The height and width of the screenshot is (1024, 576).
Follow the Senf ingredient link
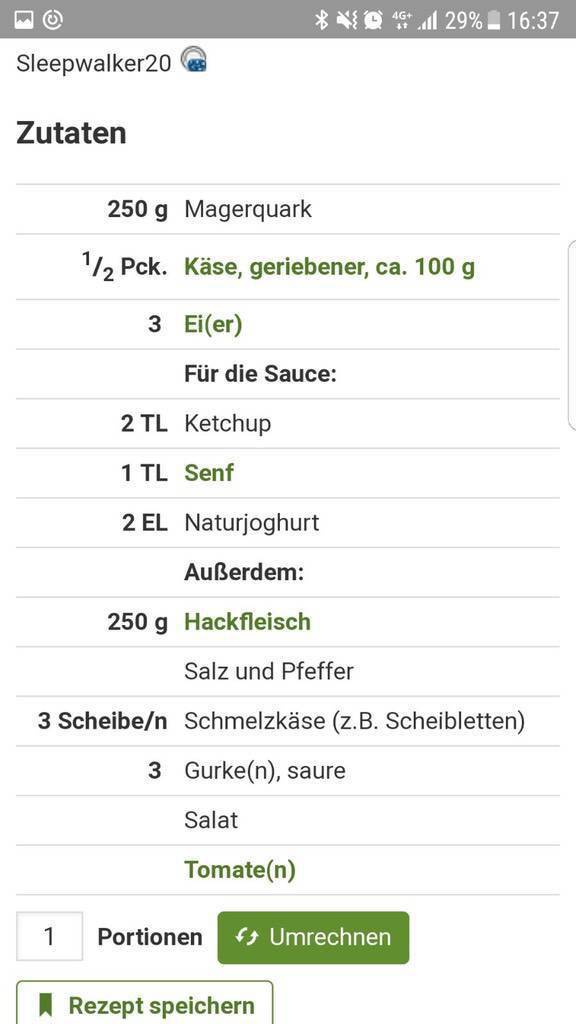click(209, 473)
